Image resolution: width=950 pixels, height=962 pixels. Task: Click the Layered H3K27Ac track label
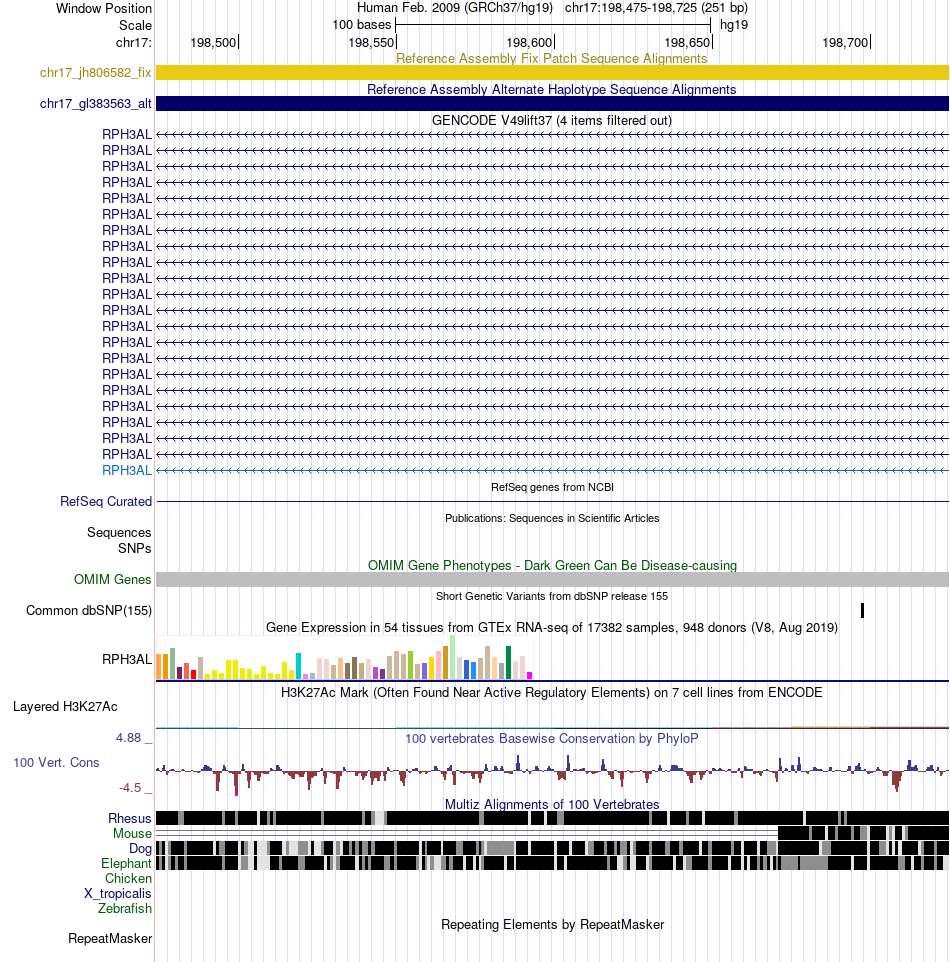(65, 707)
